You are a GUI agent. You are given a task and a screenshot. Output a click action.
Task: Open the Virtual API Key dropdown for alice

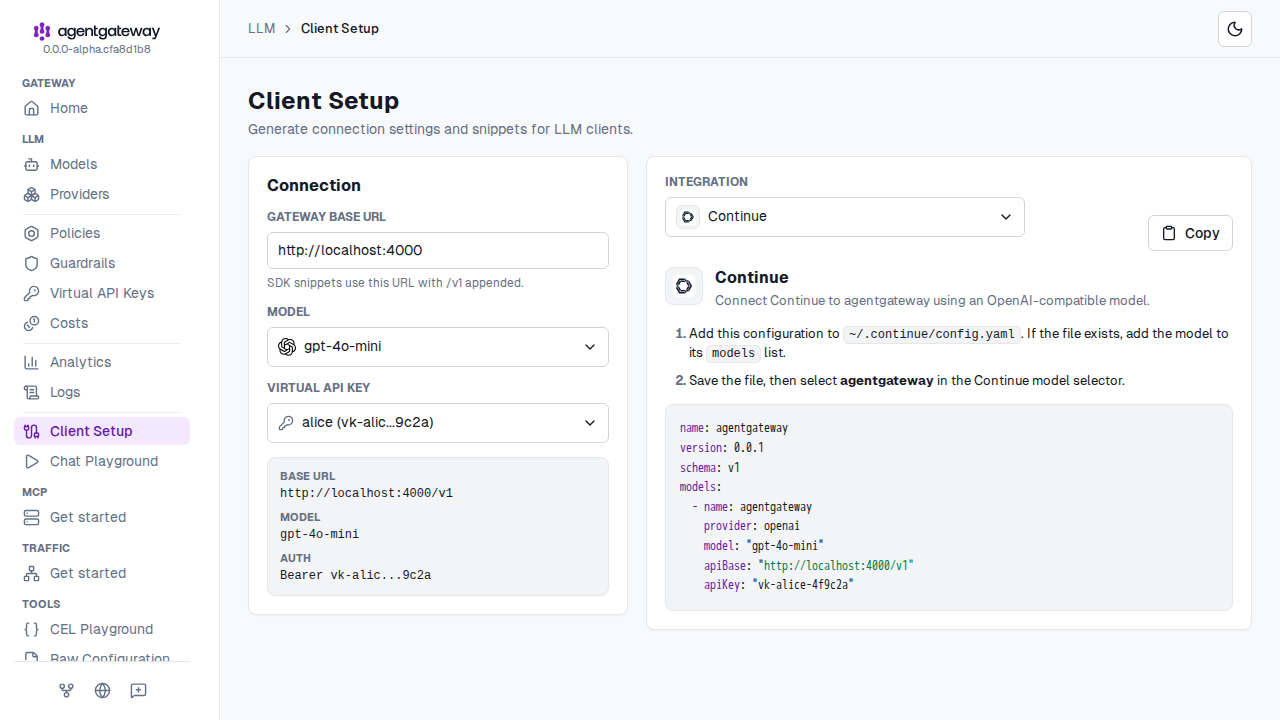438,423
